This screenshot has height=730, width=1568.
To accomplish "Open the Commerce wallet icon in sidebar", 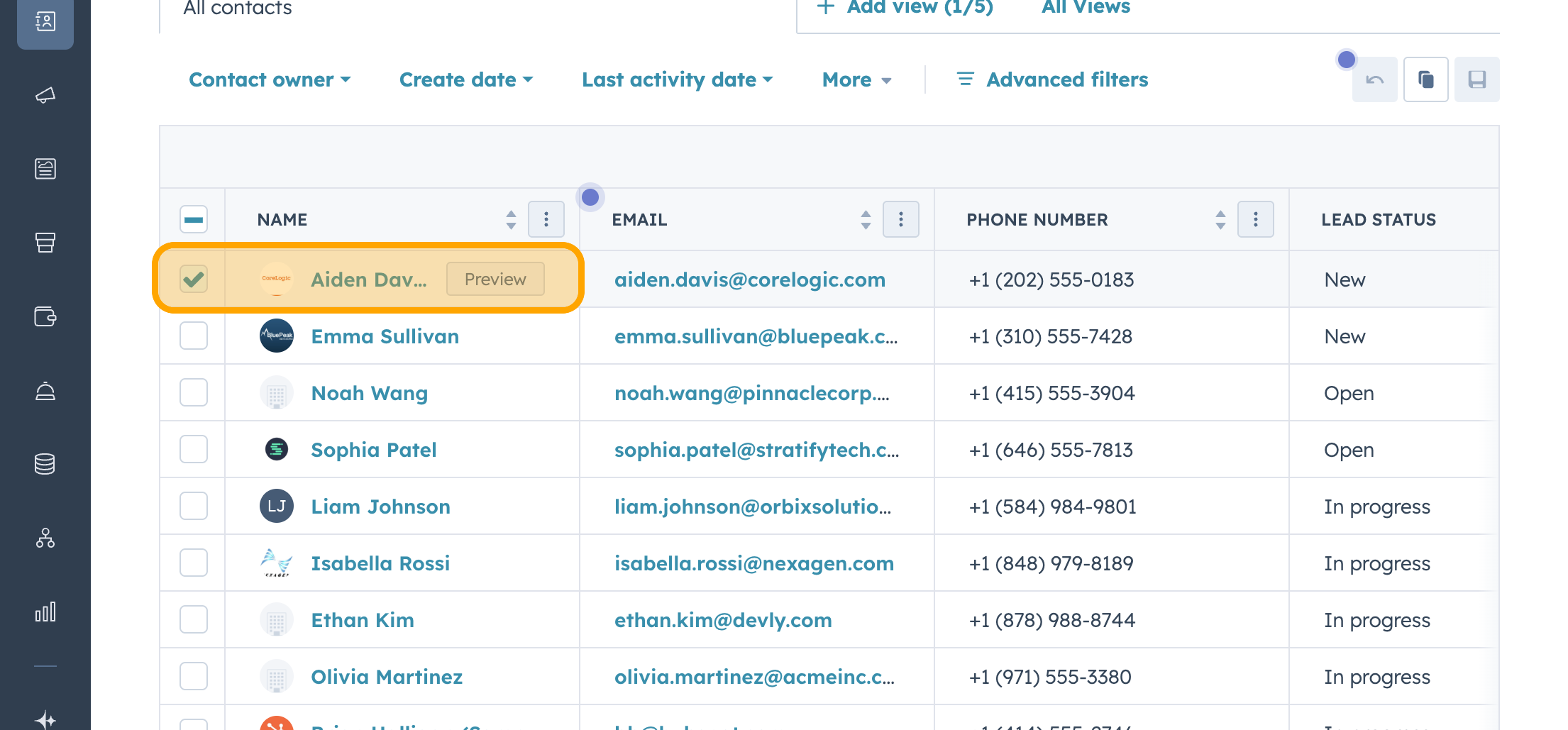I will point(45,317).
